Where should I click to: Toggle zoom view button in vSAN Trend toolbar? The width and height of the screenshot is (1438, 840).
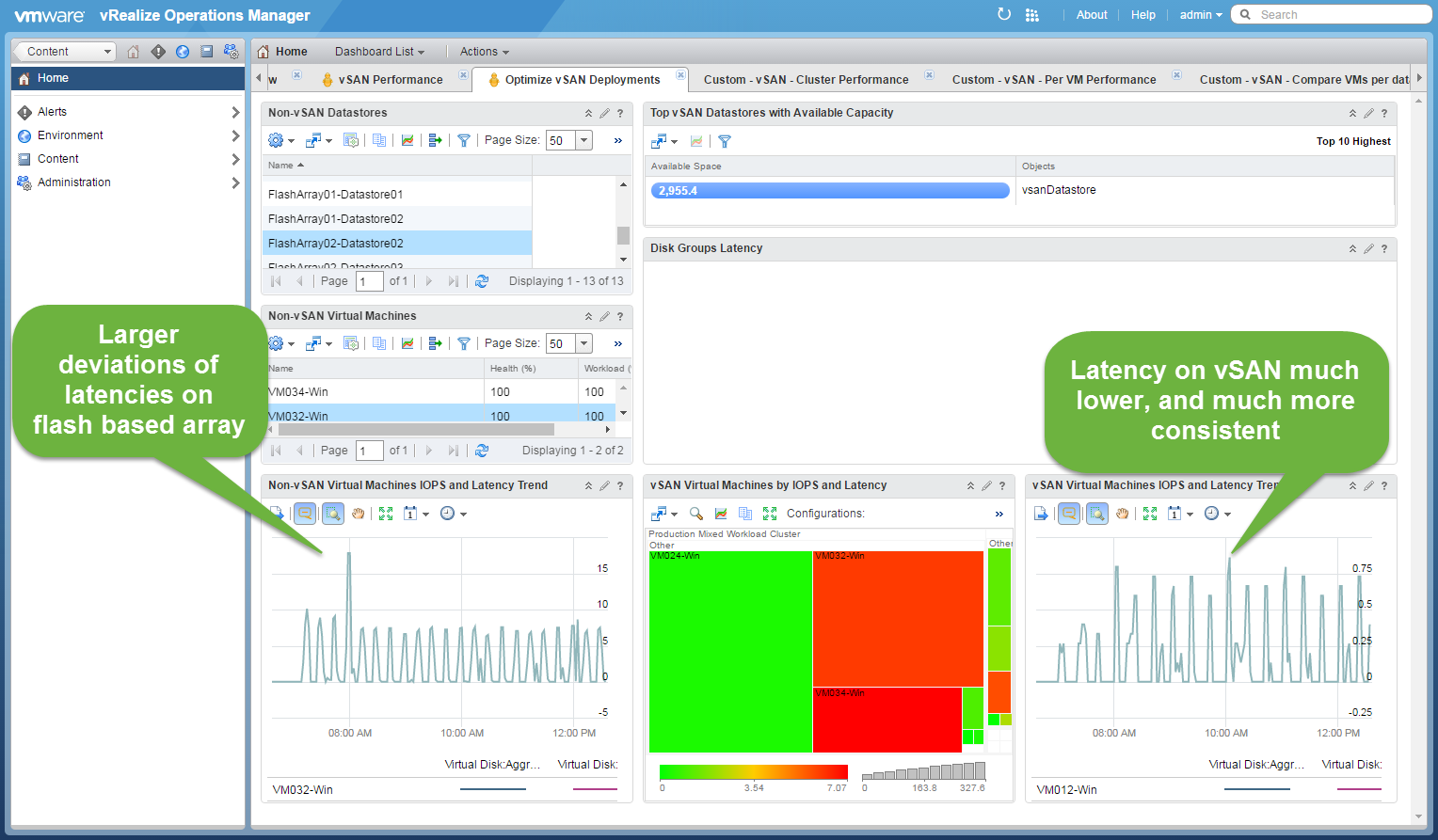(1097, 514)
